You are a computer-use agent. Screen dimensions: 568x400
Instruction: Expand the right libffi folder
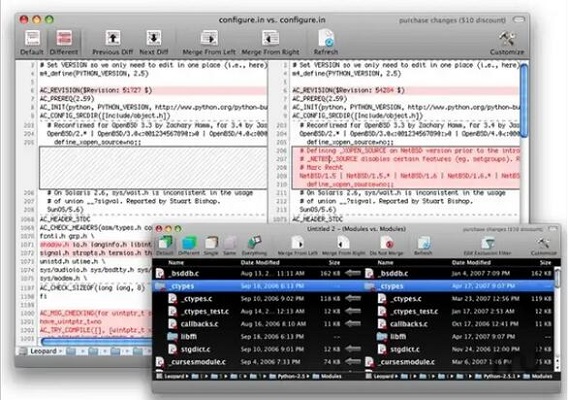point(381,336)
